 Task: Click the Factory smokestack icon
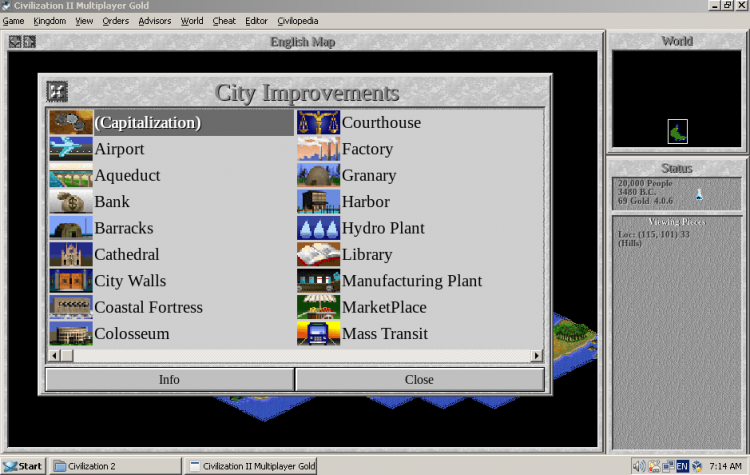pyautogui.click(x=318, y=149)
